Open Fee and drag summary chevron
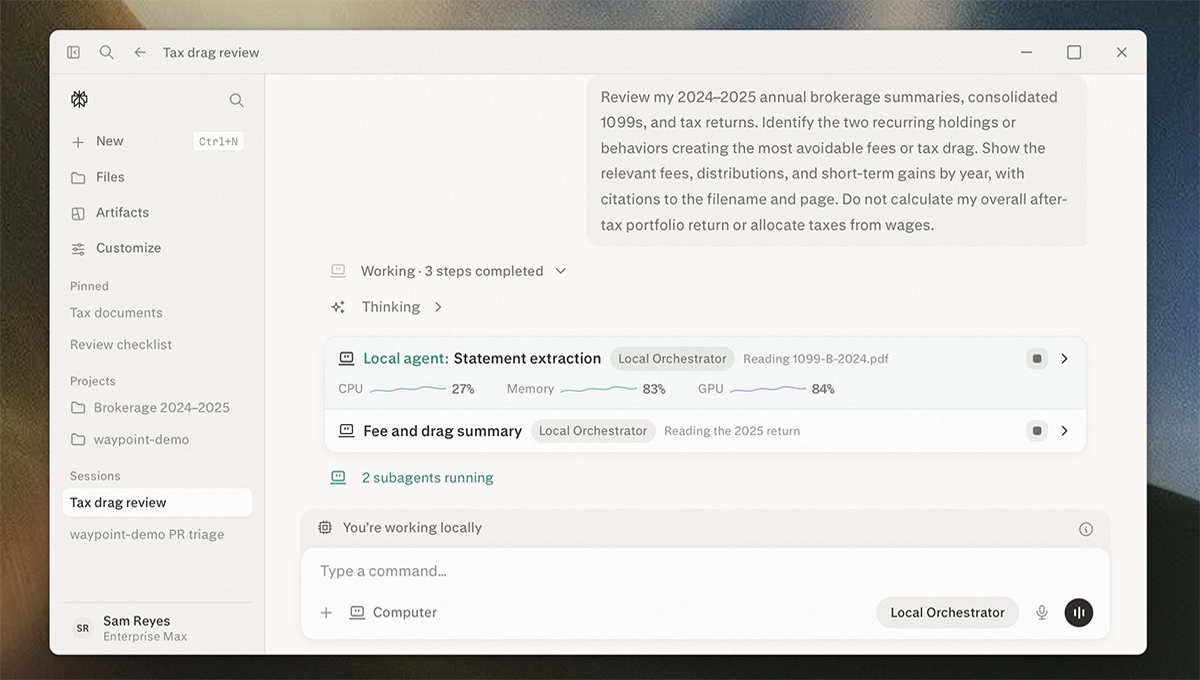1200x680 pixels. coord(1064,430)
